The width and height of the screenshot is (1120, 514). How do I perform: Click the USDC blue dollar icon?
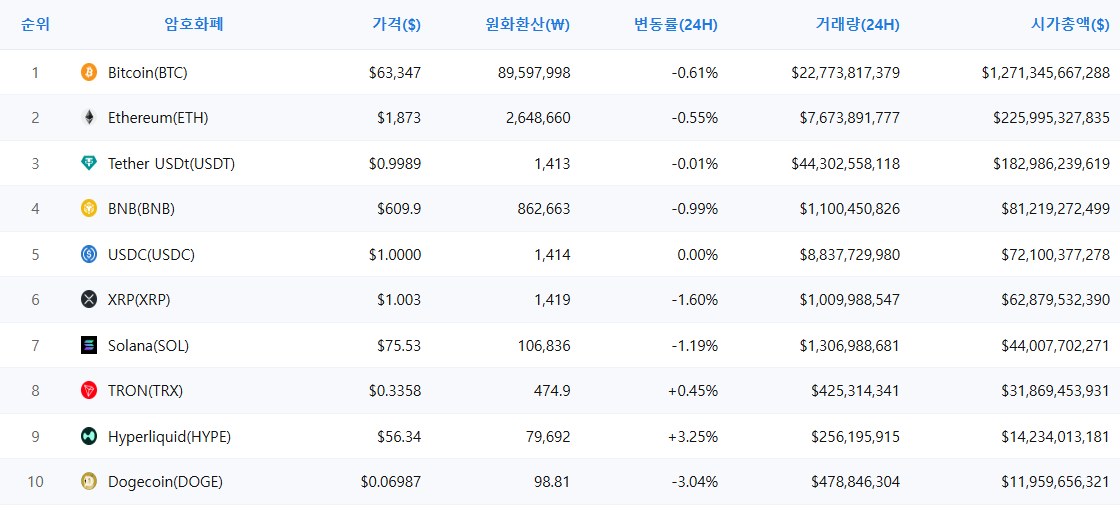point(89,254)
